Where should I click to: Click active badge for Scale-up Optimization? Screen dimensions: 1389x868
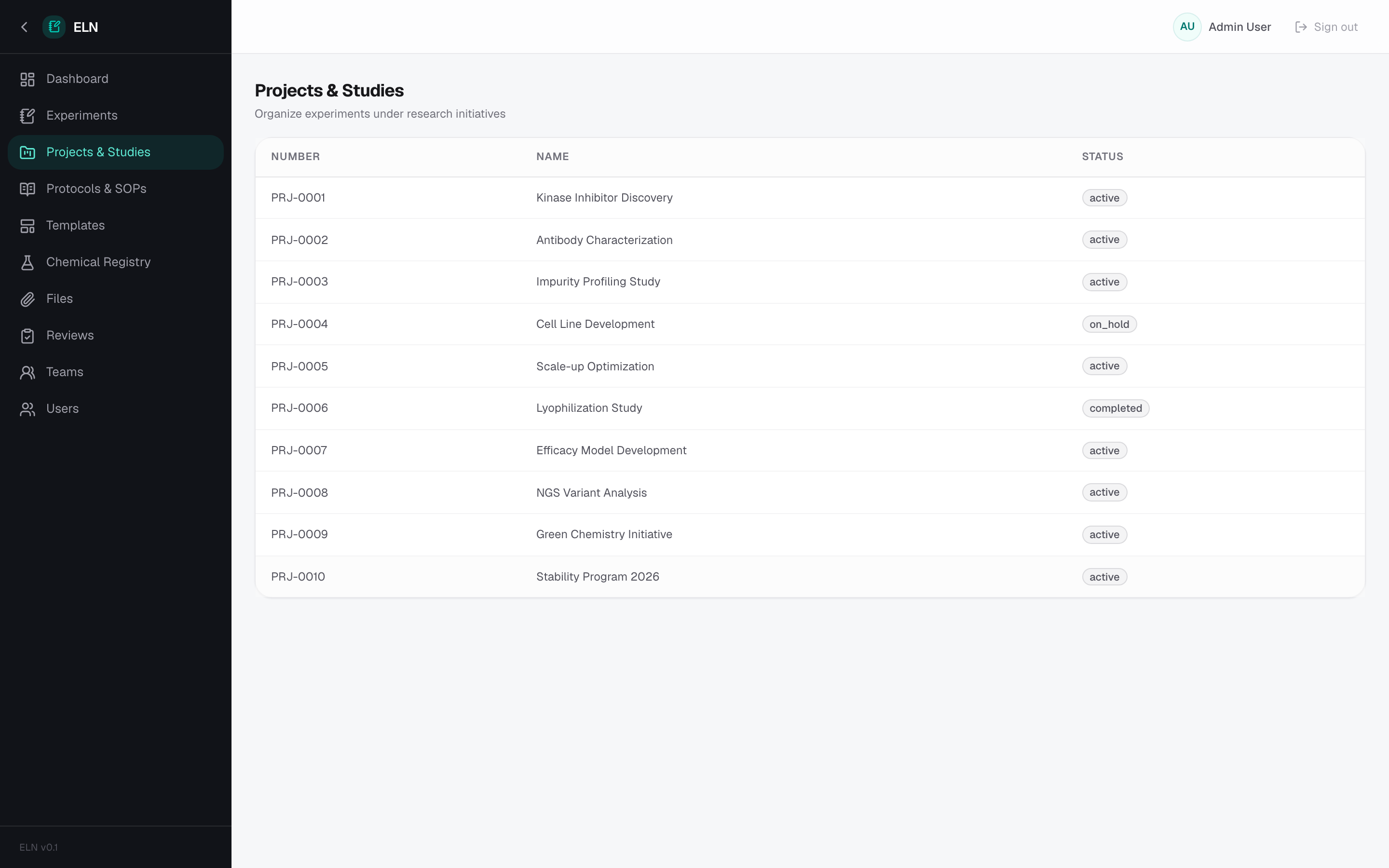tap(1104, 366)
